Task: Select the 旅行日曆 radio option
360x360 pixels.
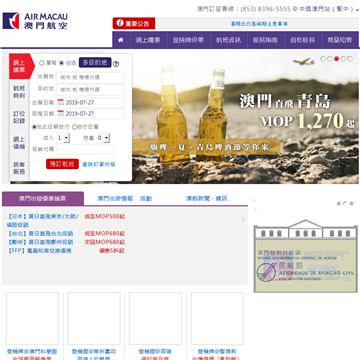Action: click(x=75, y=127)
